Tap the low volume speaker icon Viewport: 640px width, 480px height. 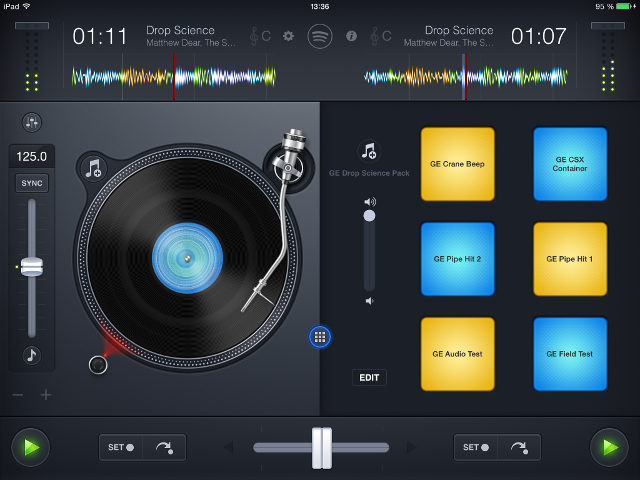[369, 301]
